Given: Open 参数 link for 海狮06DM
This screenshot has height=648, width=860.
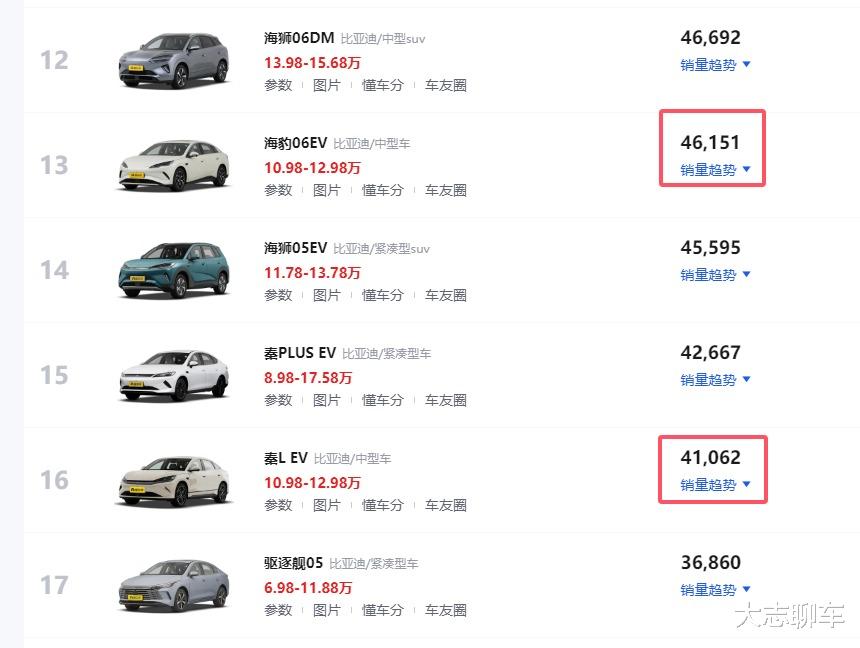Looking at the screenshot, I should [278, 86].
